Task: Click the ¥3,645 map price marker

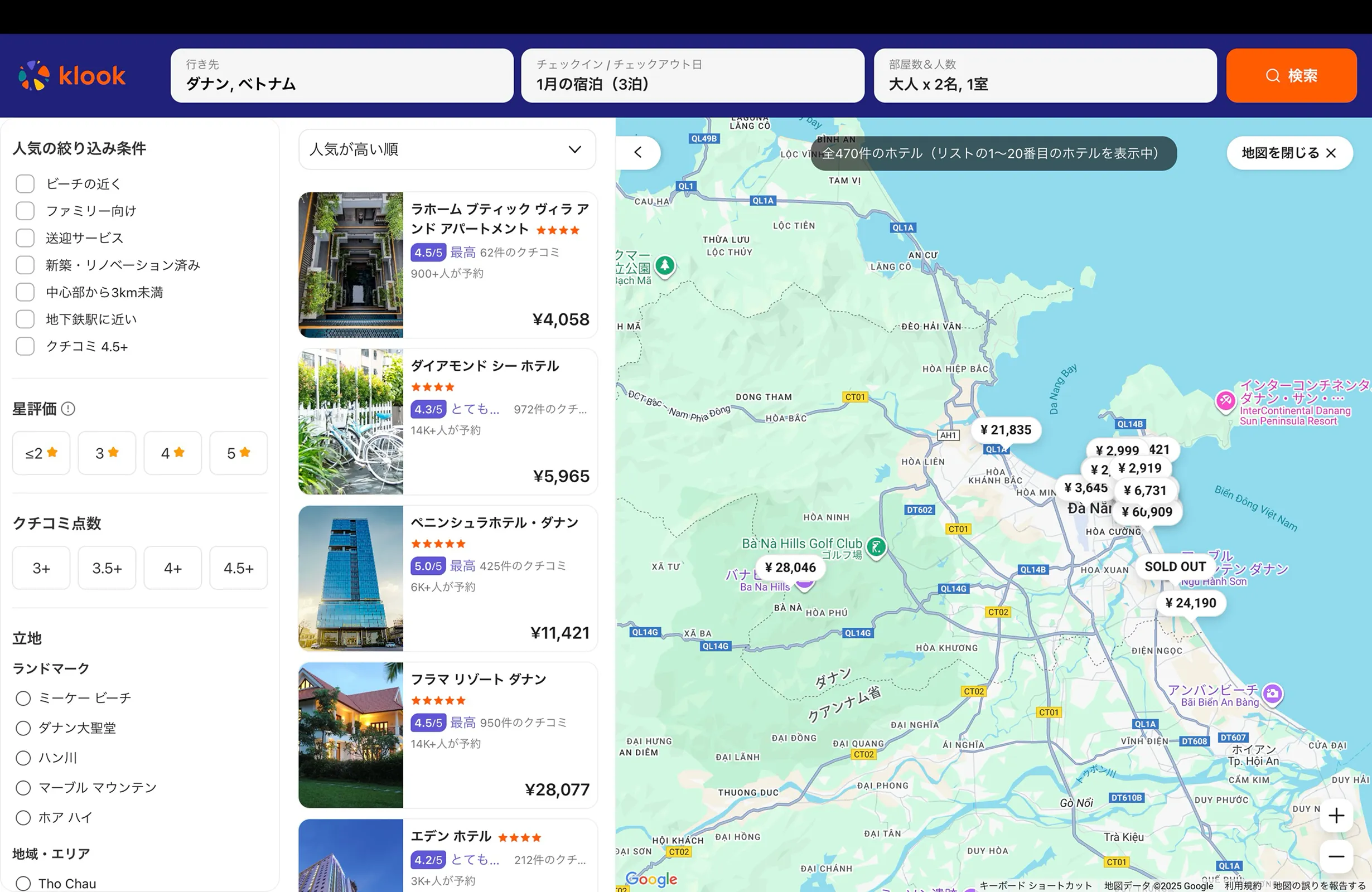Action: [x=1086, y=488]
